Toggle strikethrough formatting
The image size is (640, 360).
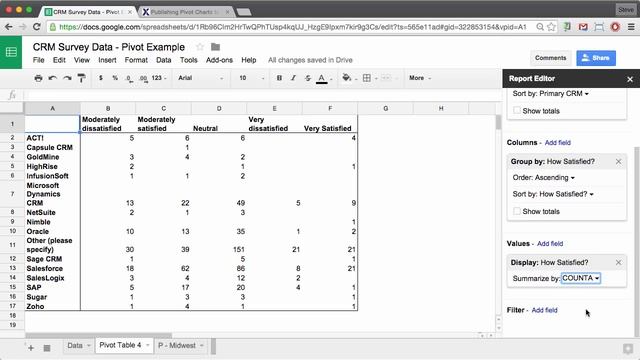(x=308, y=78)
